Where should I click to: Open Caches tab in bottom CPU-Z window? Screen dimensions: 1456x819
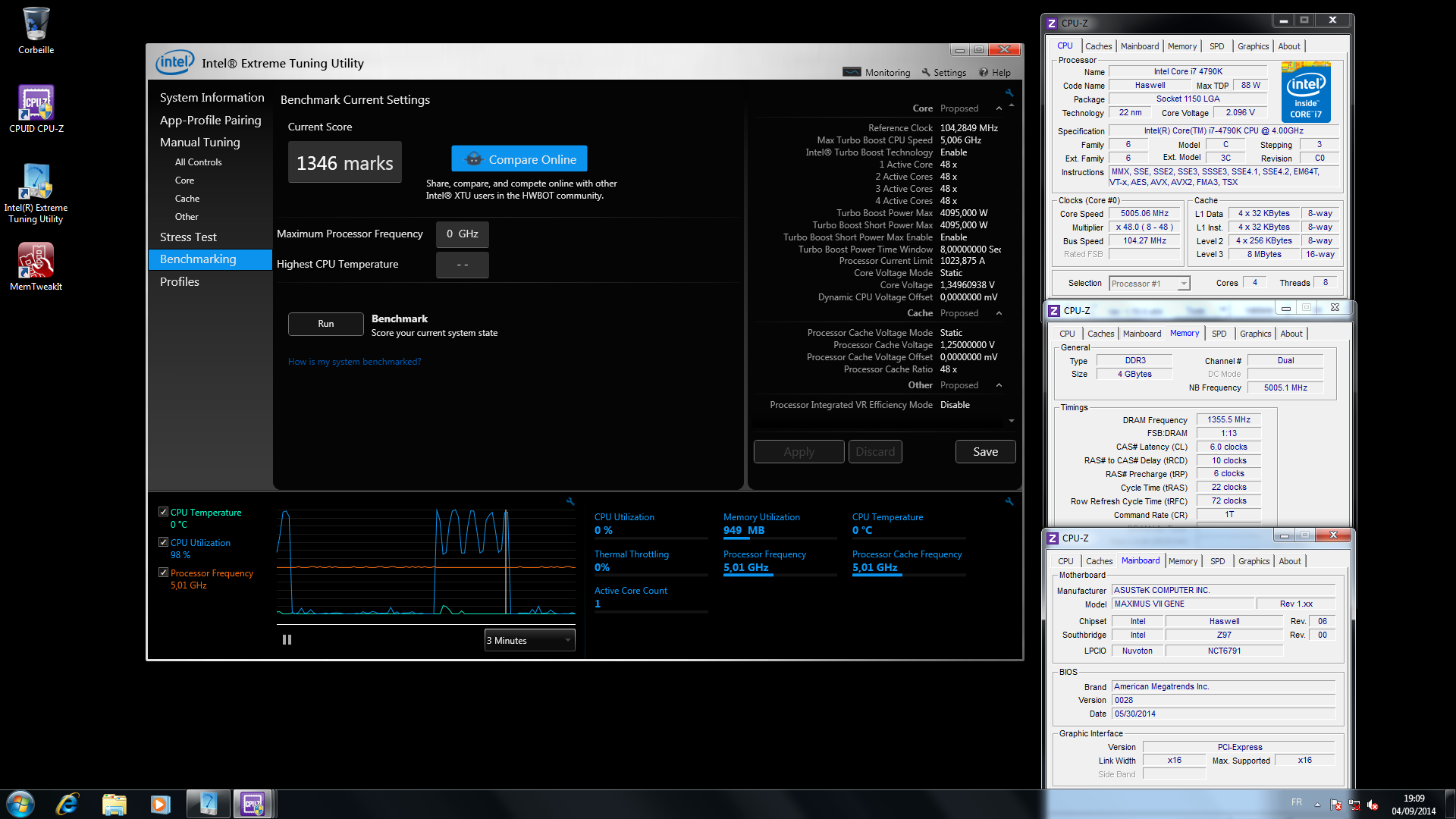coord(1099,561)
